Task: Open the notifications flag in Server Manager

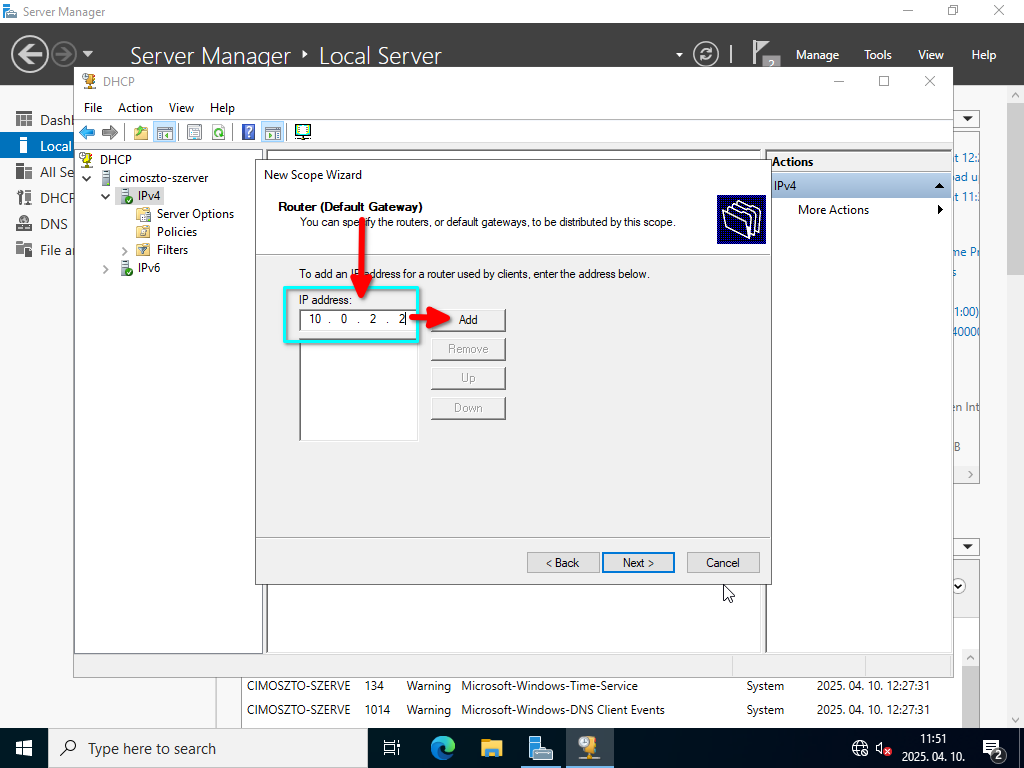Action: [764, 54]
